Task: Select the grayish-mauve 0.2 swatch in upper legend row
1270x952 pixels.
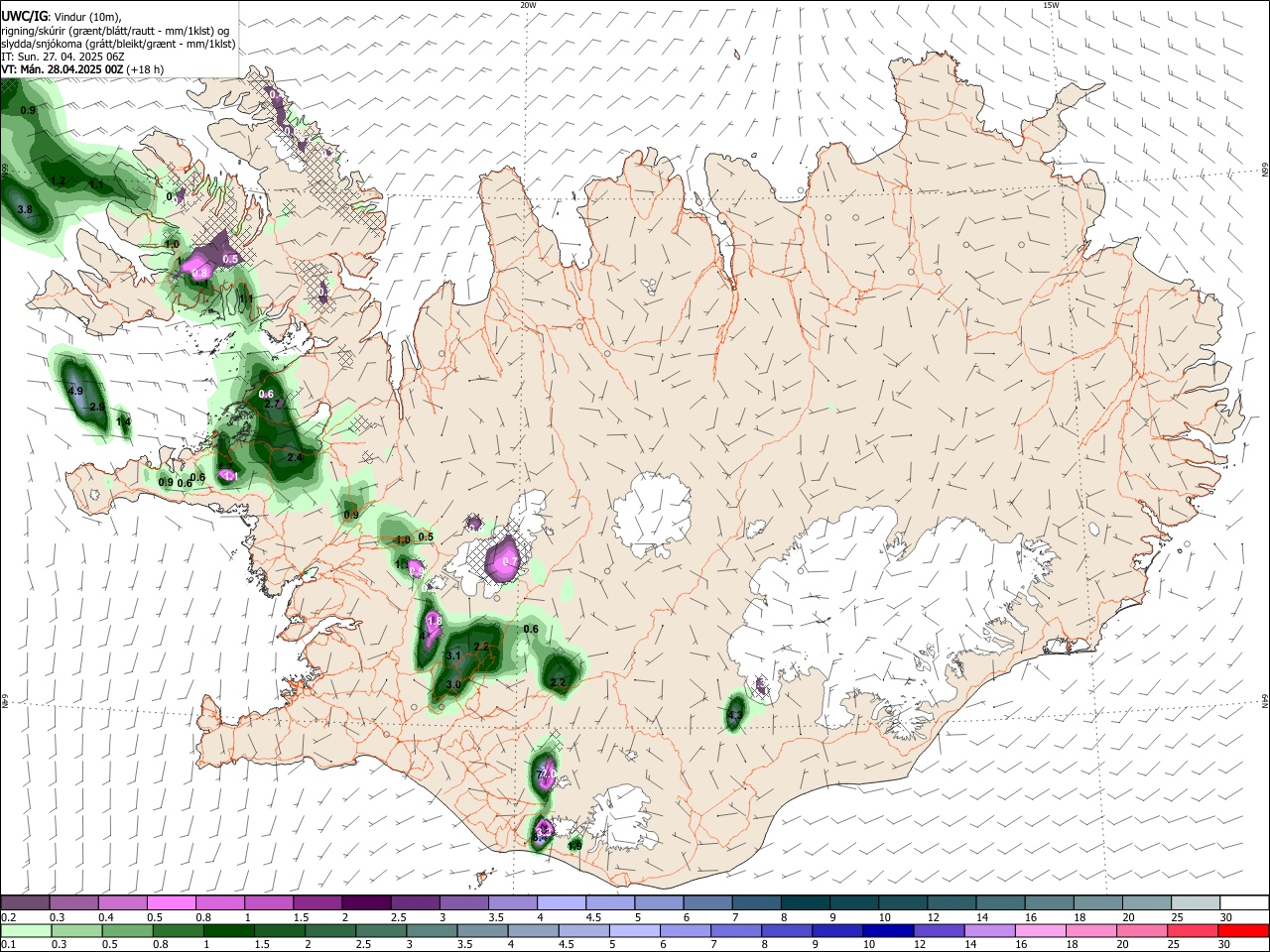Action: (x=26, y=902)
